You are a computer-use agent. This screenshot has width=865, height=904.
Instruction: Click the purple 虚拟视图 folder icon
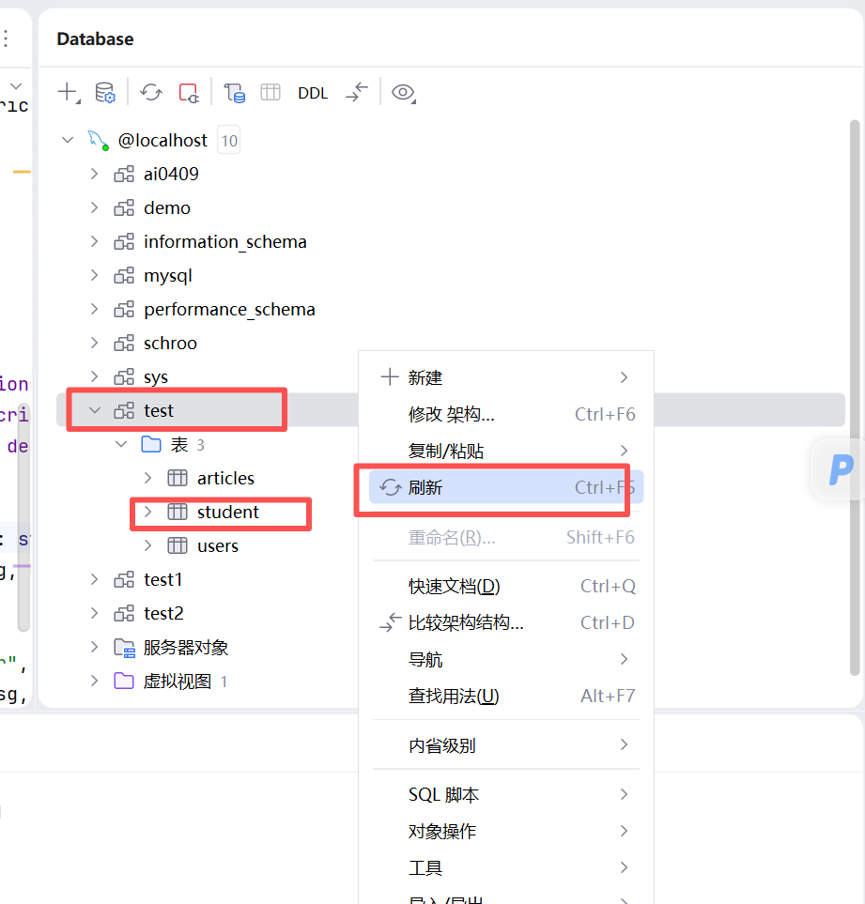[124, 681]
